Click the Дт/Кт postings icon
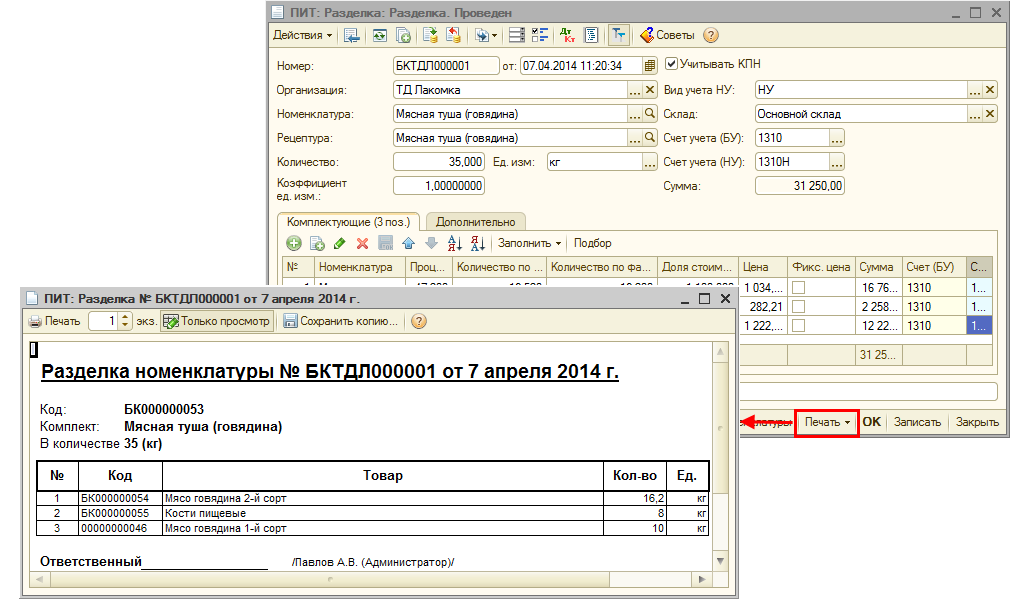Viewport: 1012px width, 599px height. (x=567, y=35)
